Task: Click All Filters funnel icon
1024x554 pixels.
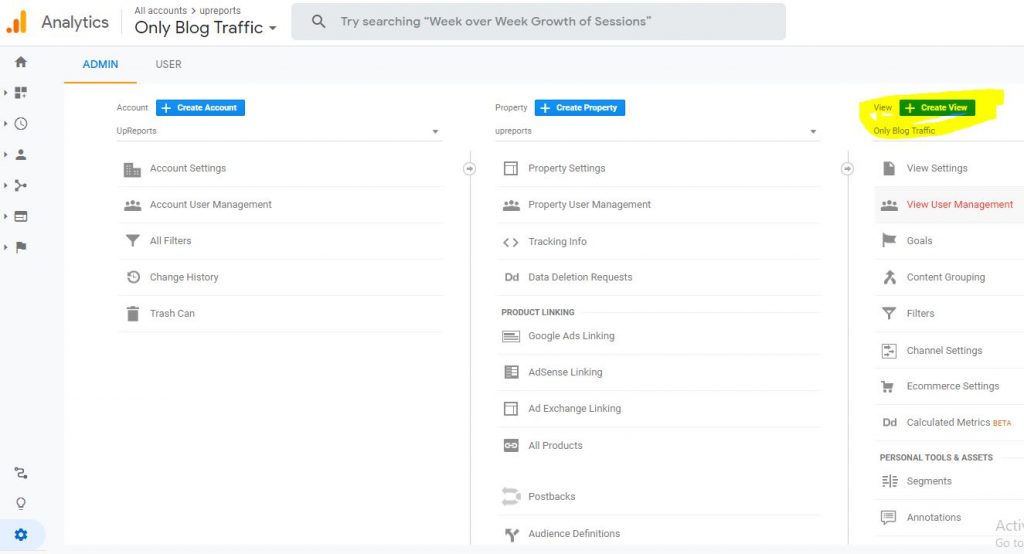Action: 133,241
